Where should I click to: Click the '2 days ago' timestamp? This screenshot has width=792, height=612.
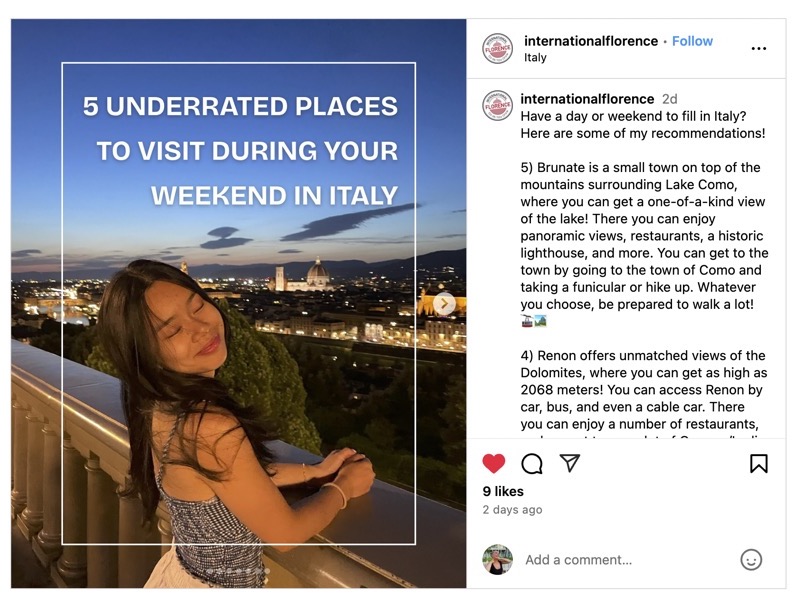coord(512,510)
